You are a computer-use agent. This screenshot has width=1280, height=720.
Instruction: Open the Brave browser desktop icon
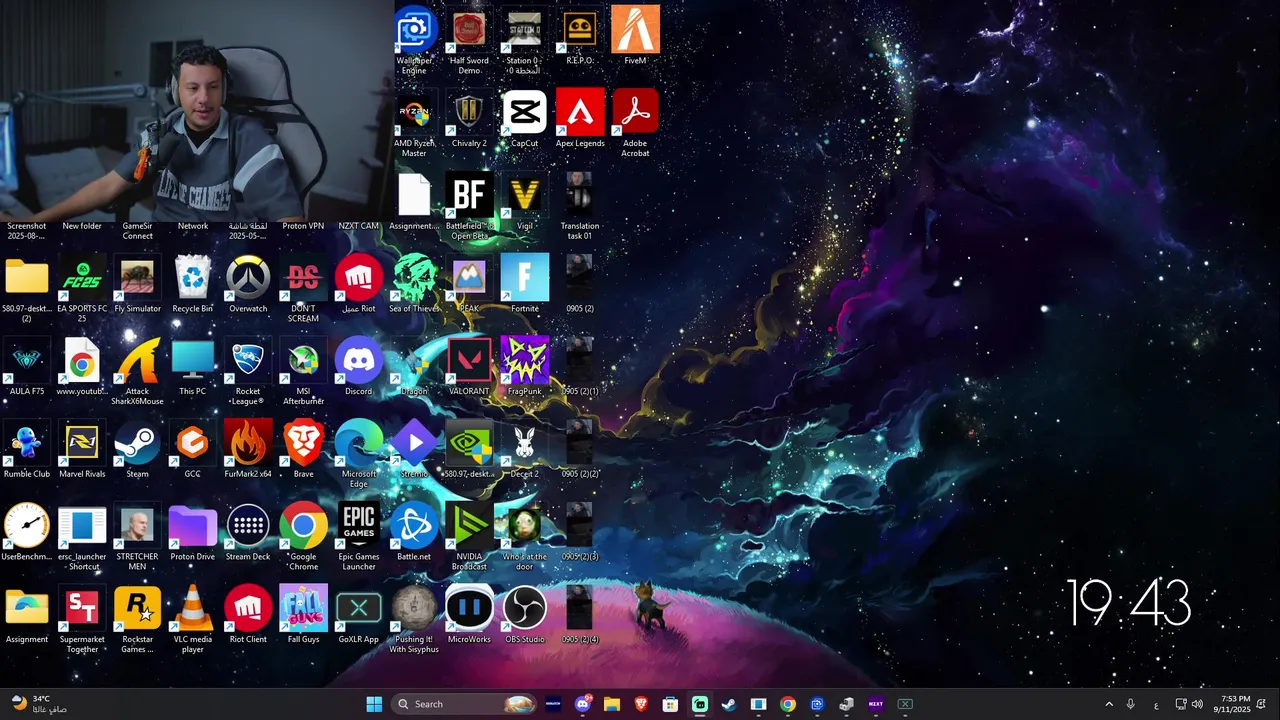pyautogui.click(x=303, y=445)
